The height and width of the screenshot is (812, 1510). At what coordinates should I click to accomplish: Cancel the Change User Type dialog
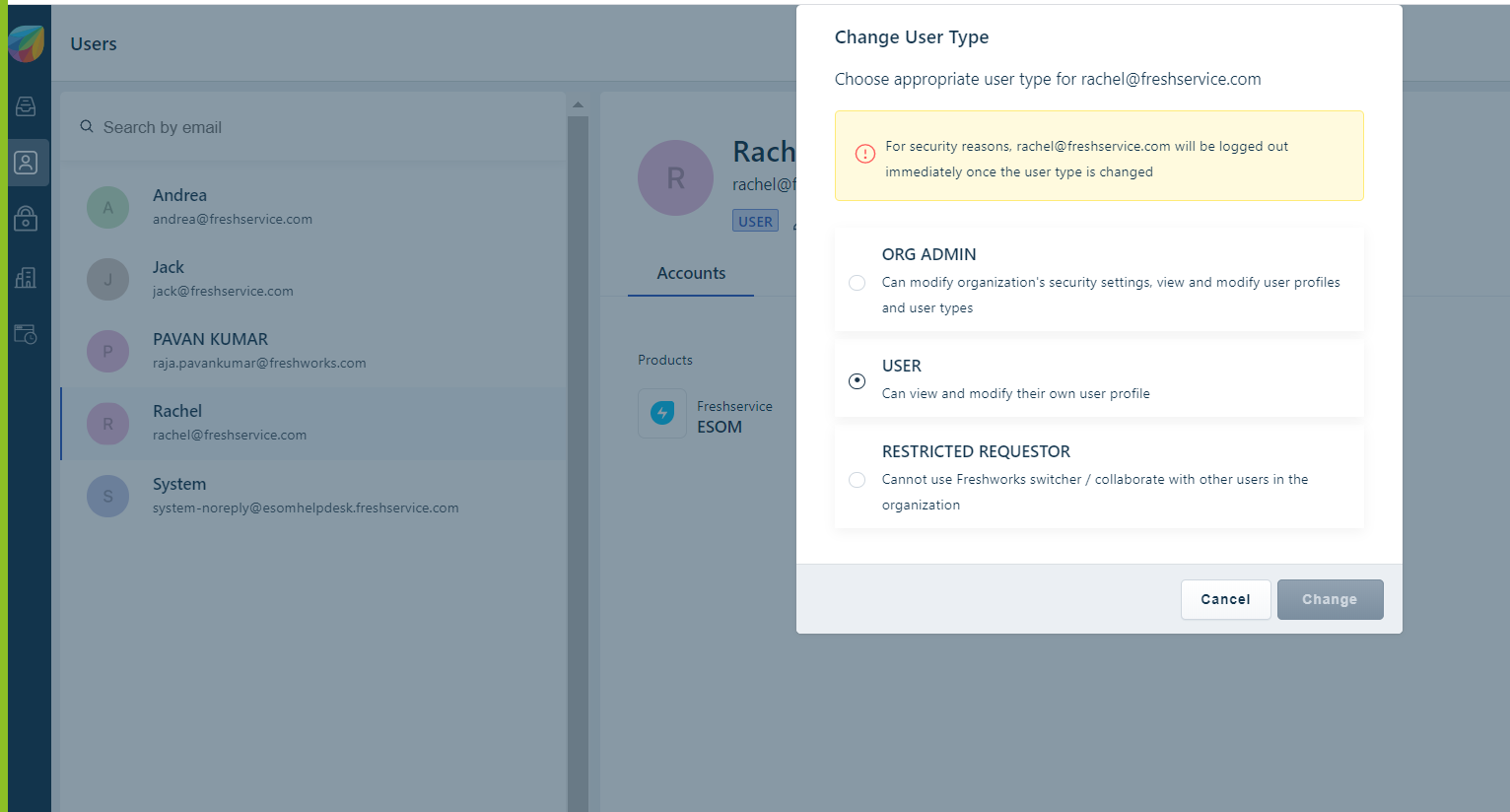tap(1225, 599)
